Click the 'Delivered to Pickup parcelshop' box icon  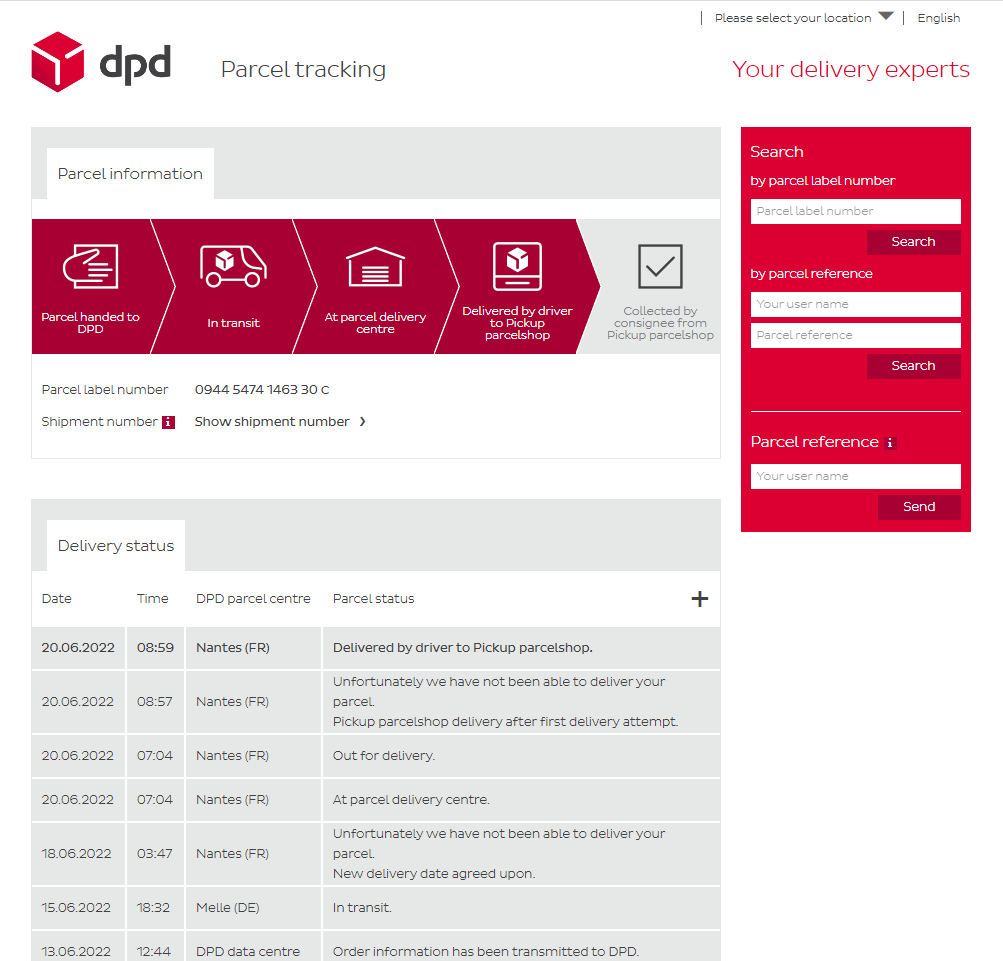pyautogui.click(x=517, y=266)
